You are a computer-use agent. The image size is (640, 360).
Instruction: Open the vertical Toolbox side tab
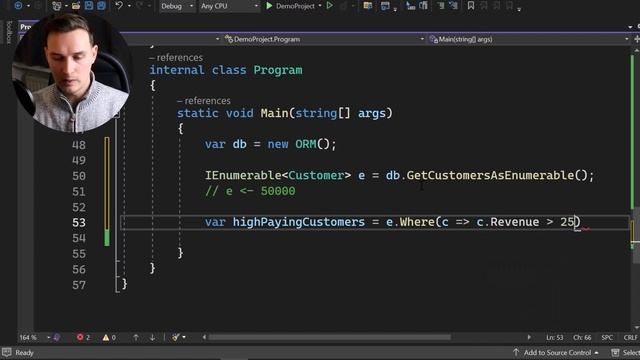pyautogui.click(x=9, y=32)
